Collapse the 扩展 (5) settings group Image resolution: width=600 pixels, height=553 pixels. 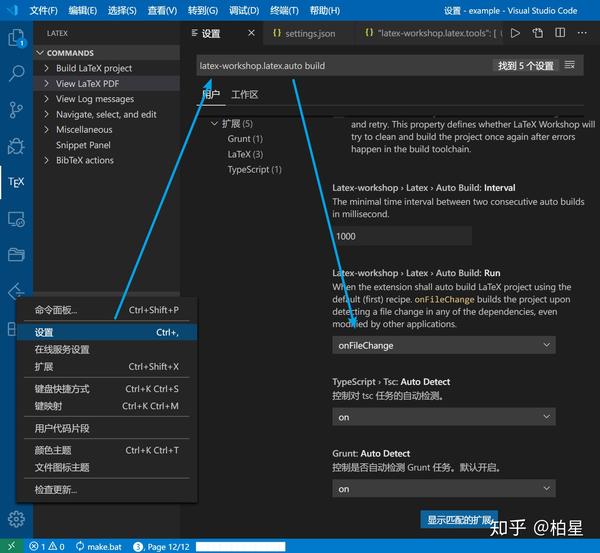[232, 124]
